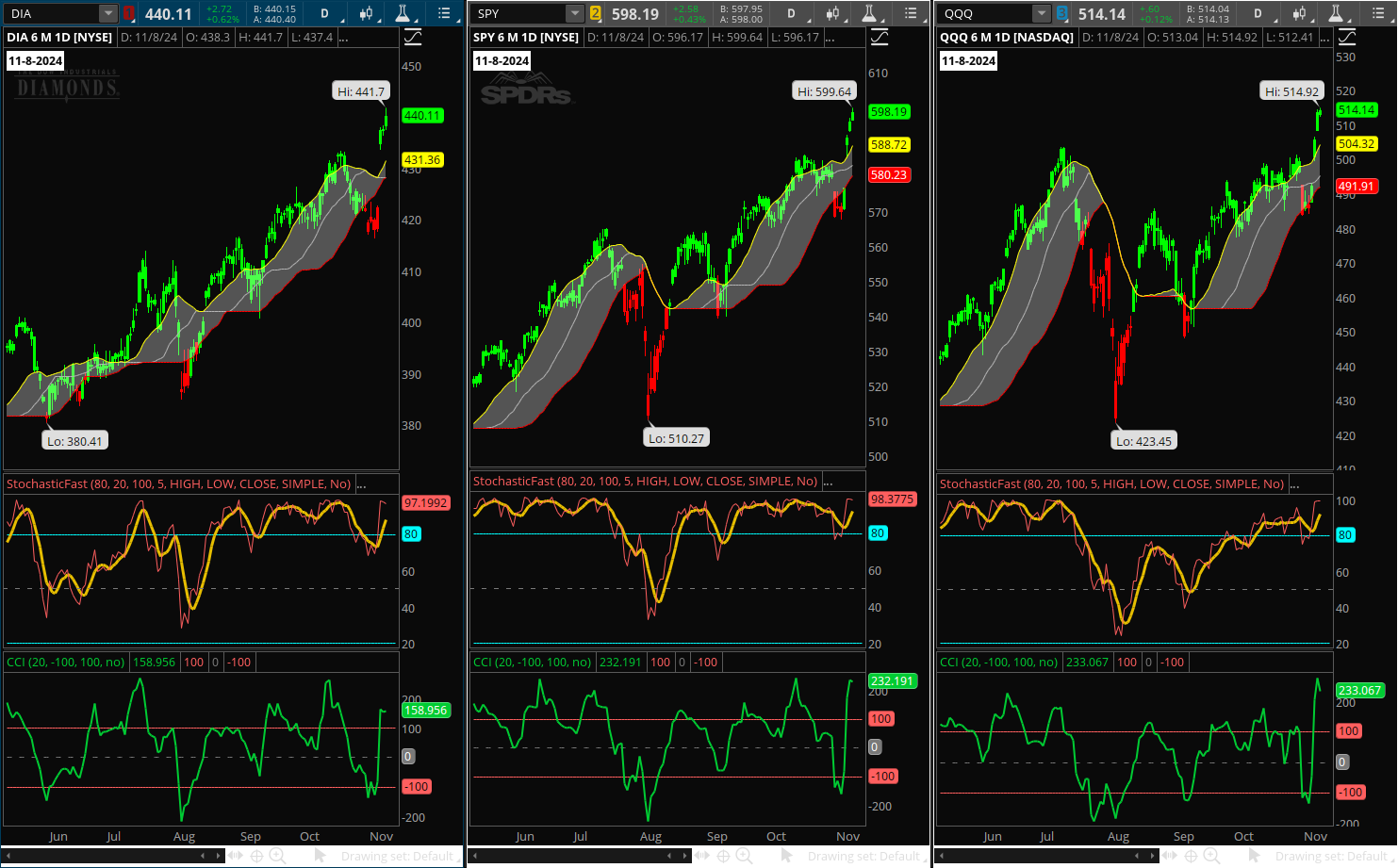This screenshot has width=1398, height=868.
Task: Open the list menu icon in SPY panel
Action: [911, 13]
